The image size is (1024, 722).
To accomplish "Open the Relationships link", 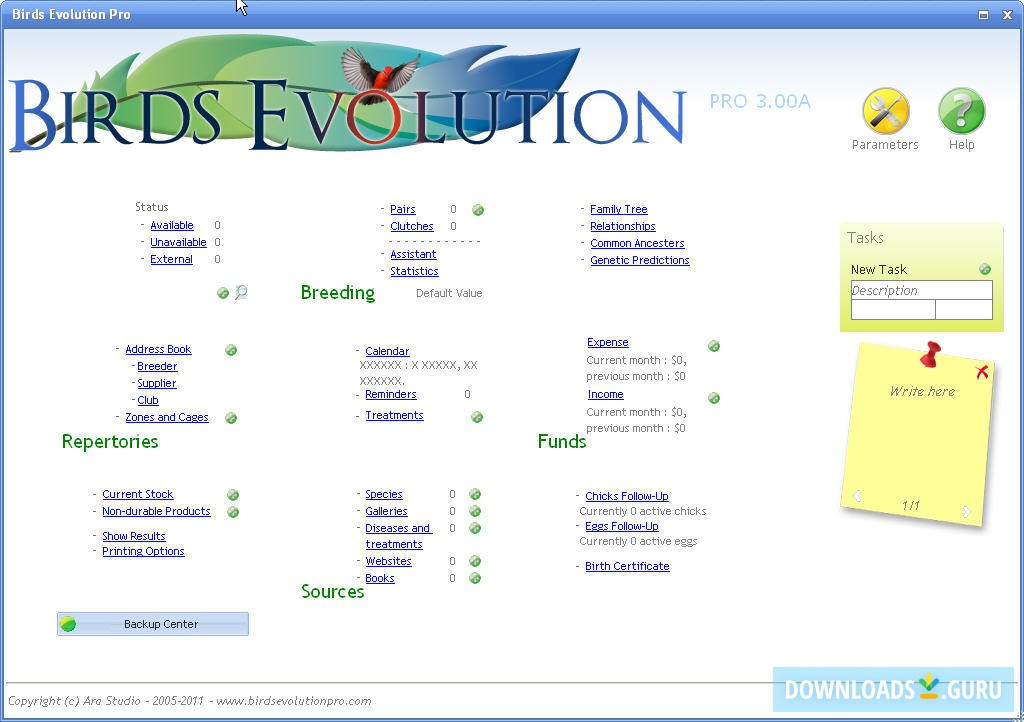I will pos(623,227).
